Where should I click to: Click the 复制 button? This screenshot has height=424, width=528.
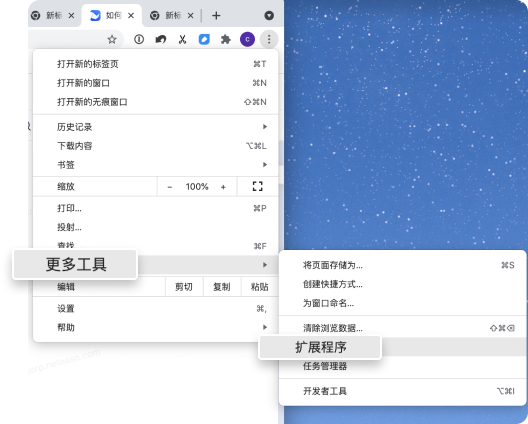[222, 287]
